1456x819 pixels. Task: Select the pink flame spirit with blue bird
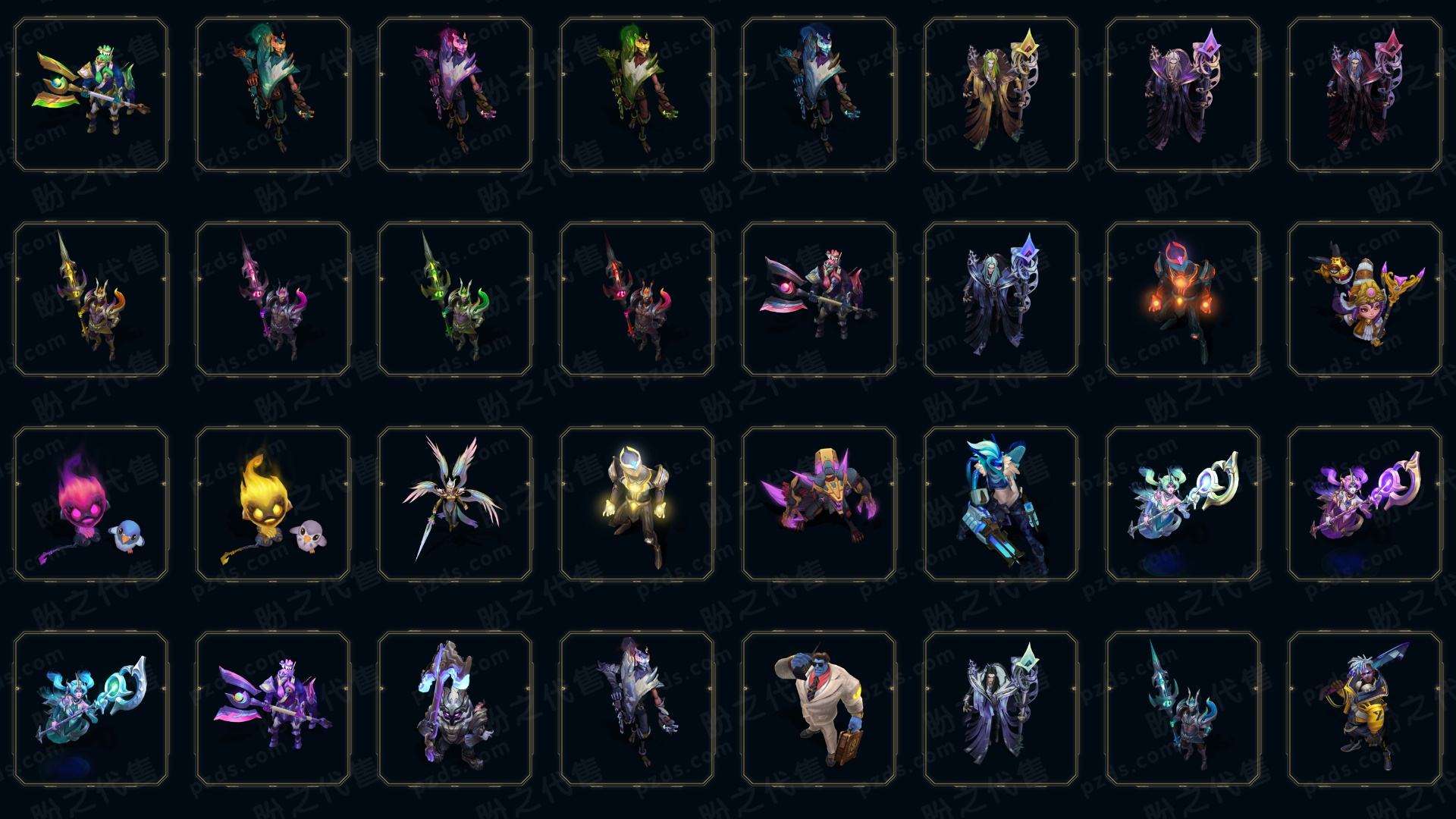[x=91, y=504]
